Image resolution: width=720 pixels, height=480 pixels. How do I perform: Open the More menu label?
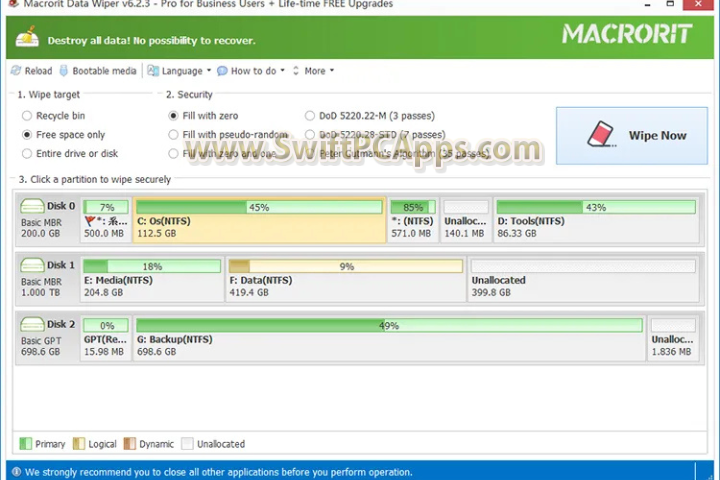pos(315,71)
